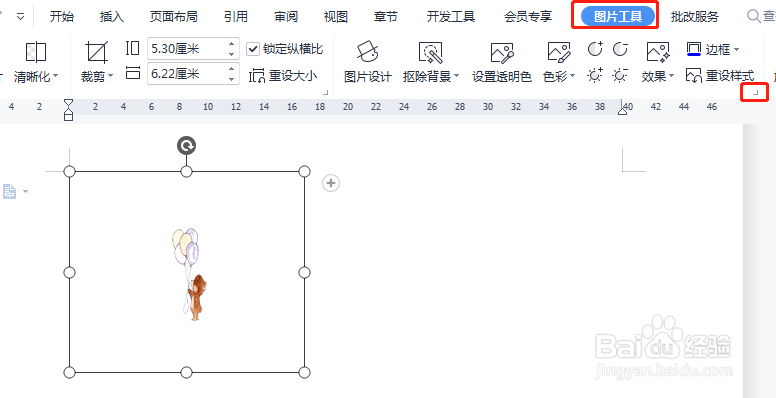Click the 边框 border color icon
This screenshot has width=776, height=398.
[x=694, y=49]
